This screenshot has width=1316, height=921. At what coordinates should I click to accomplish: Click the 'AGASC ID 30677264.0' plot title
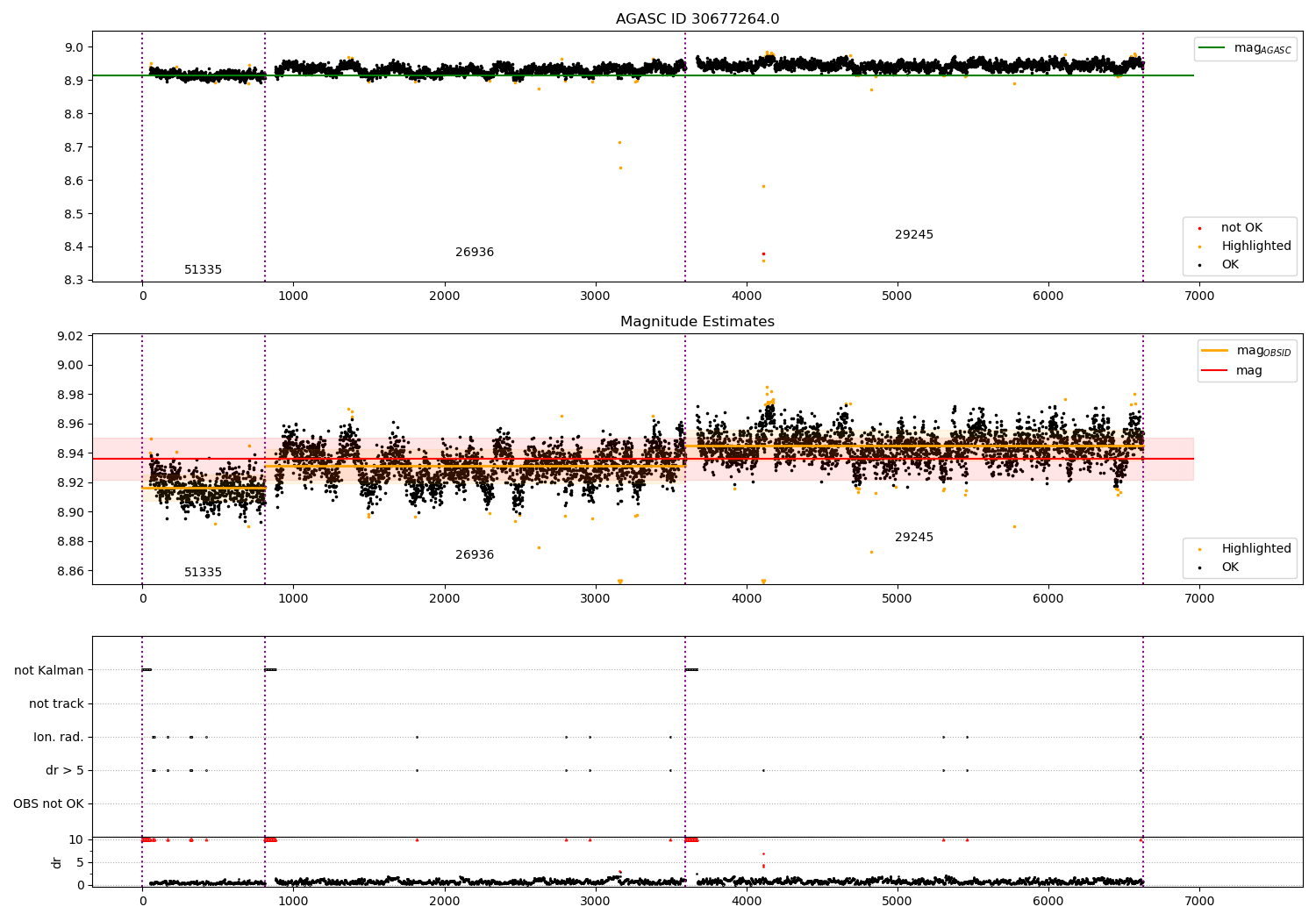click(x=697, y=19)
